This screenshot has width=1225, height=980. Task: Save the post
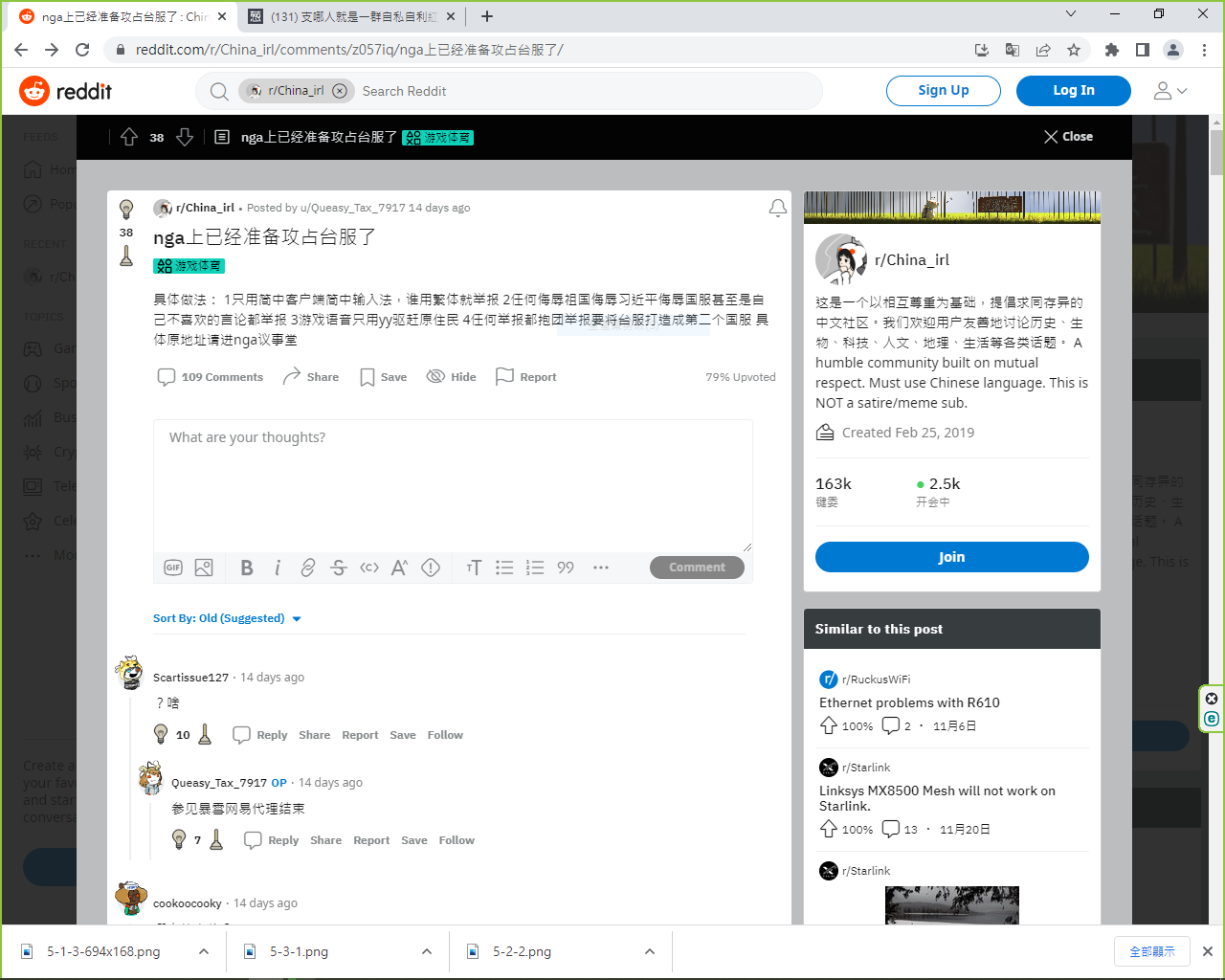click(383, 377)
